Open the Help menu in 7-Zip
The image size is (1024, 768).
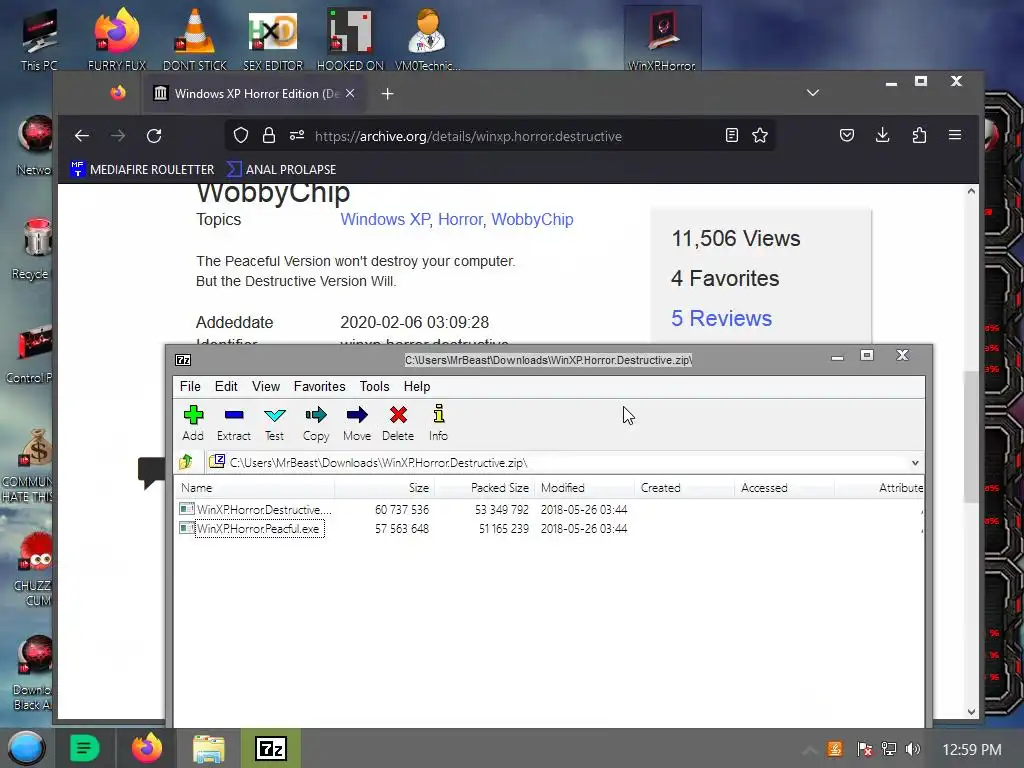coord(417,387)
